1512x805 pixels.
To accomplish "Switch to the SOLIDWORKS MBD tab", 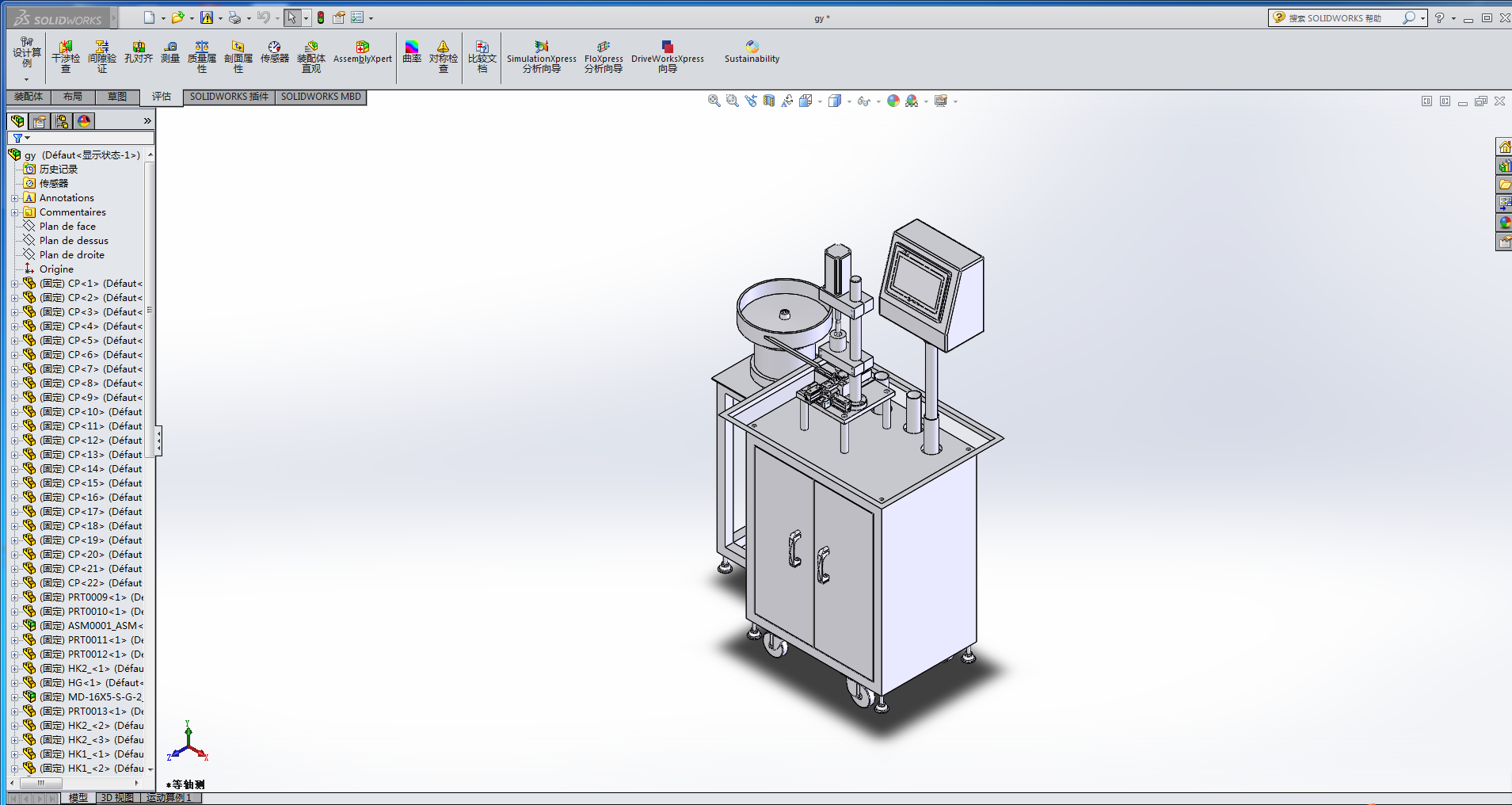I will point(321,97).
